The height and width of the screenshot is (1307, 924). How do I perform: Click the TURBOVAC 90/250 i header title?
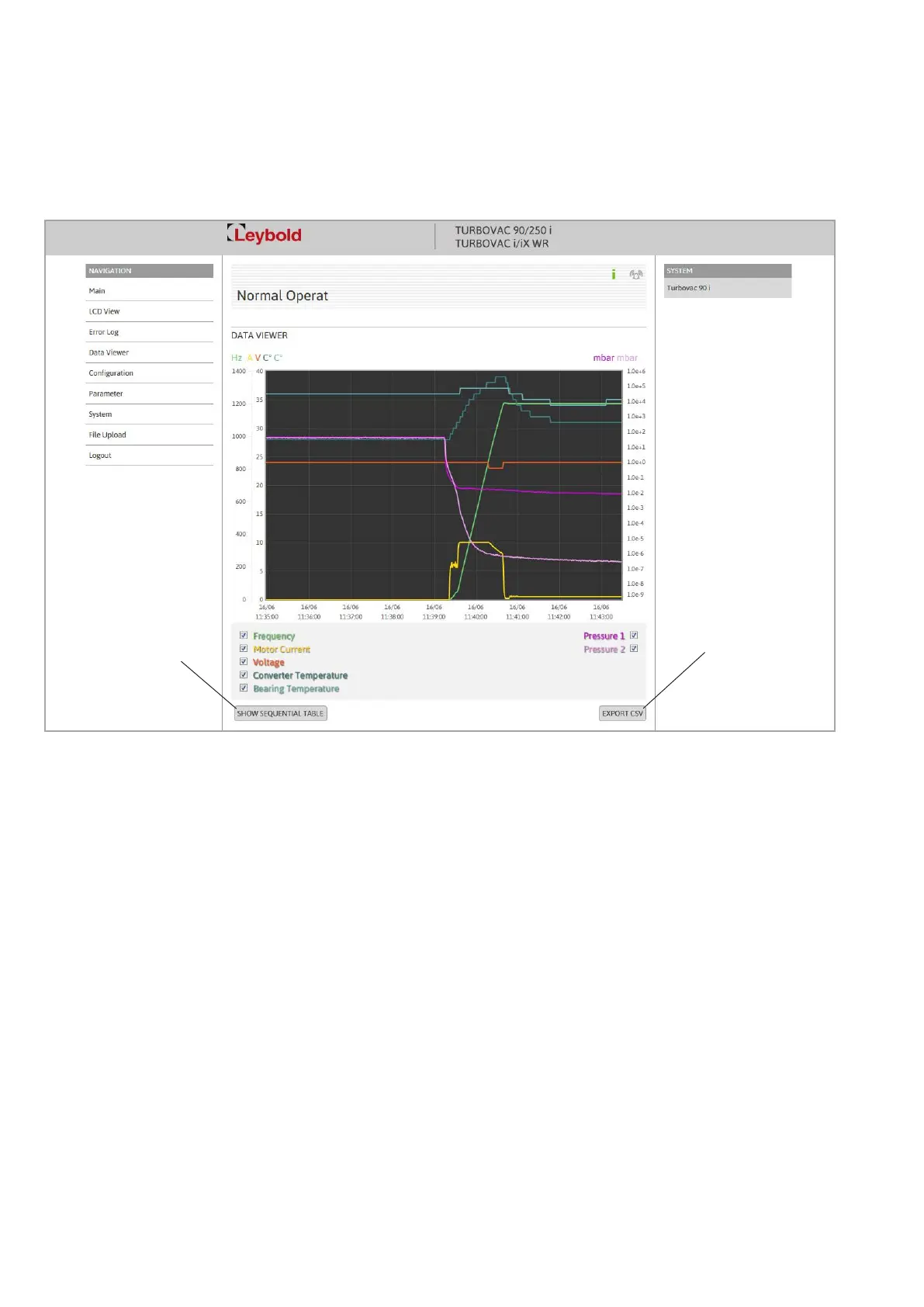click(x=504, y=230)
